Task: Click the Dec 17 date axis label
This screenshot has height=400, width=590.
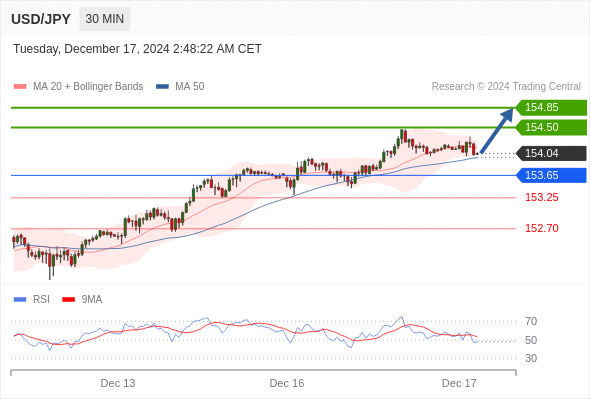Action: point(459,383)
